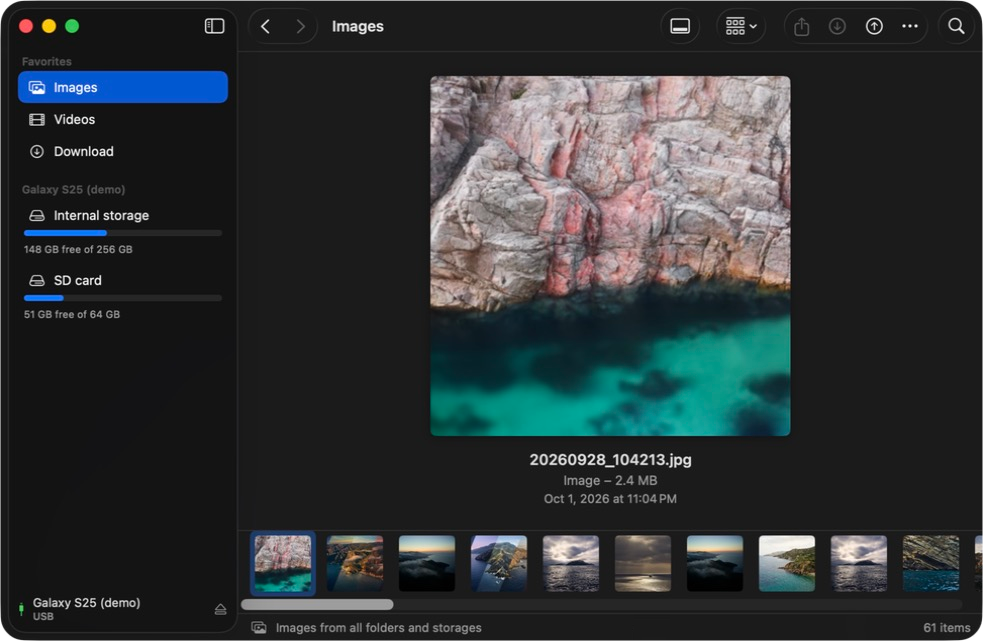
Task: Open Videos in the sidebar
Action: (x=123, y=119)
